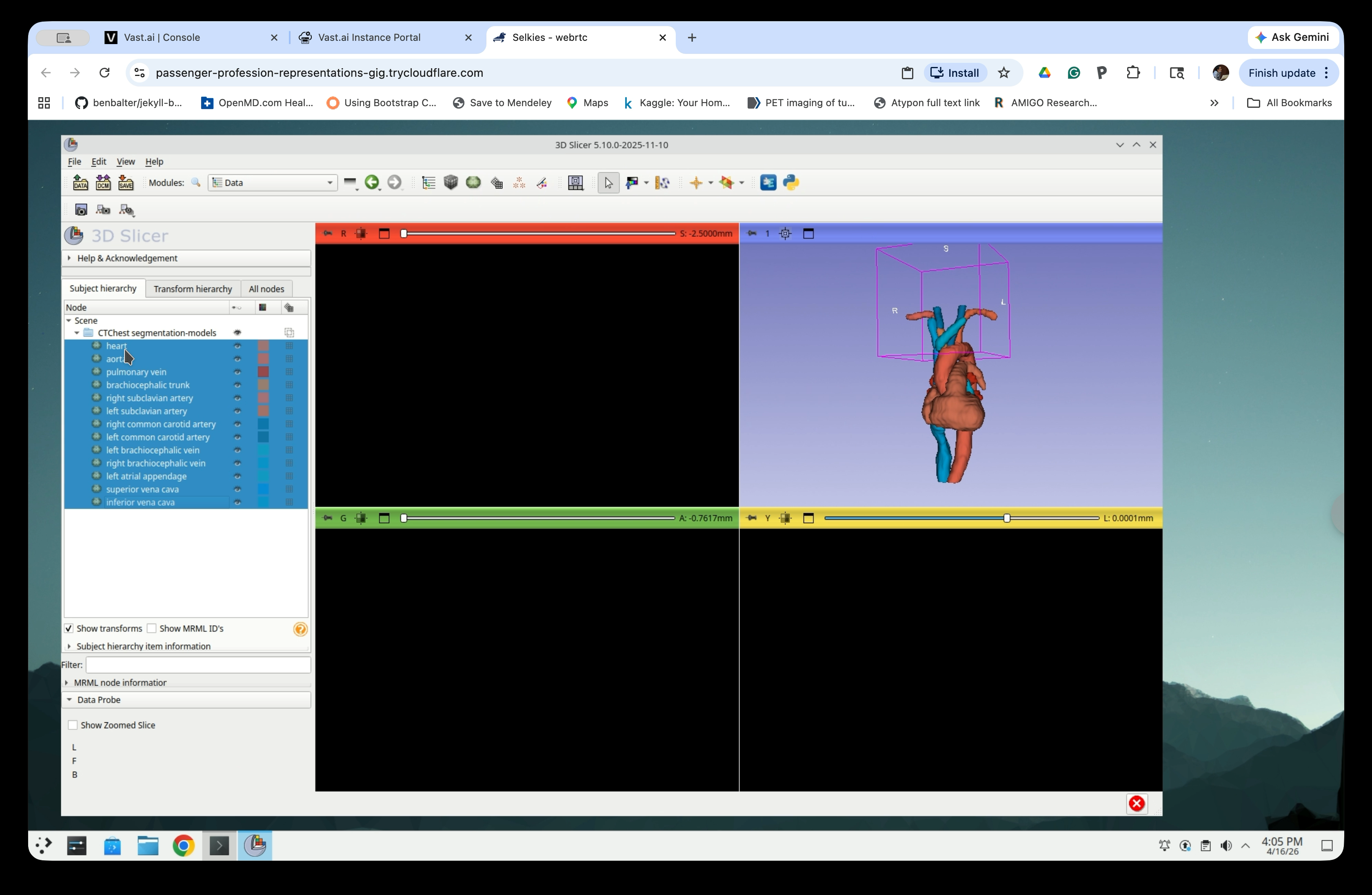Enable Show MRML ID's checkbox

(152, 628)
